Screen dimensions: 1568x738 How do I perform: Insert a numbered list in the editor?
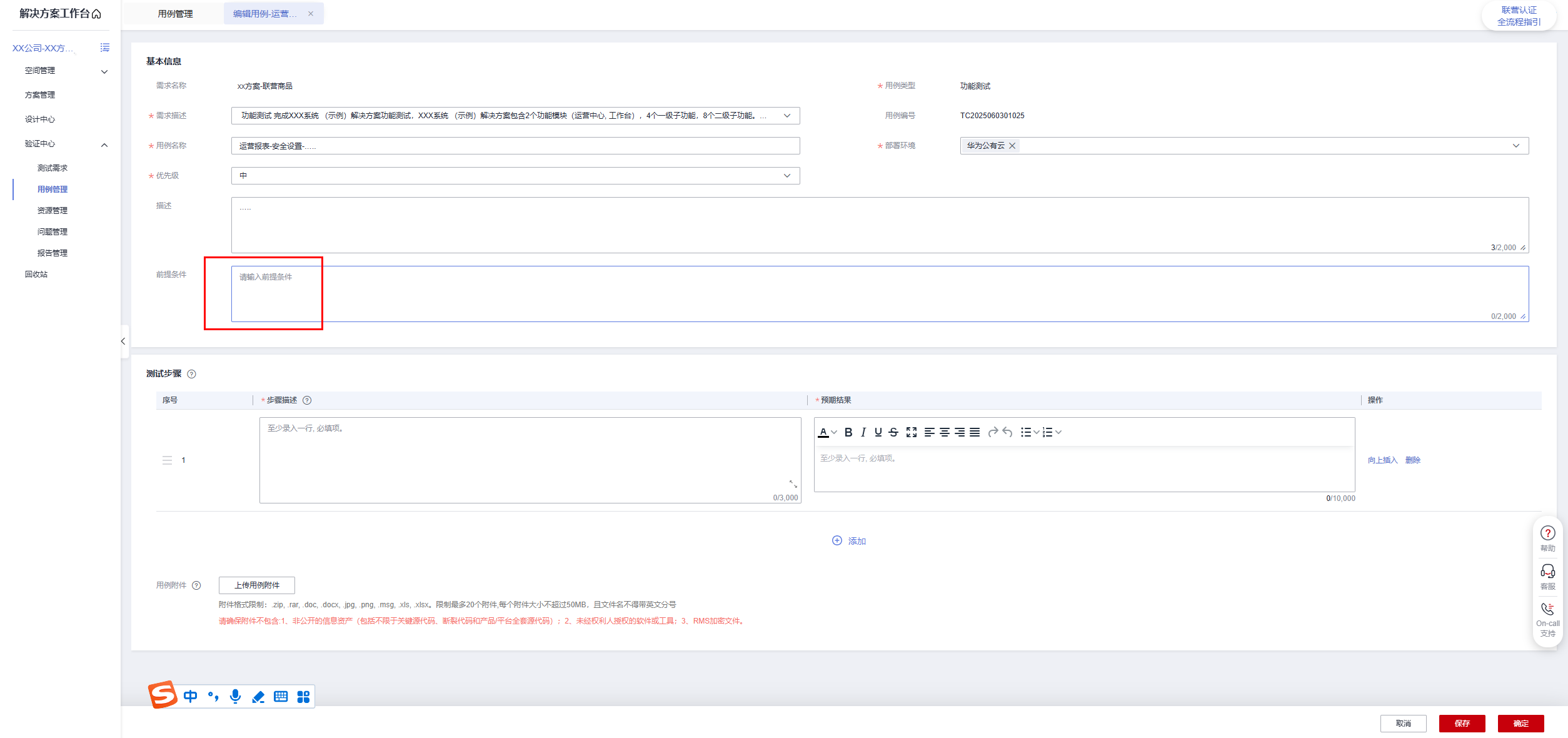pos(1048,432)
